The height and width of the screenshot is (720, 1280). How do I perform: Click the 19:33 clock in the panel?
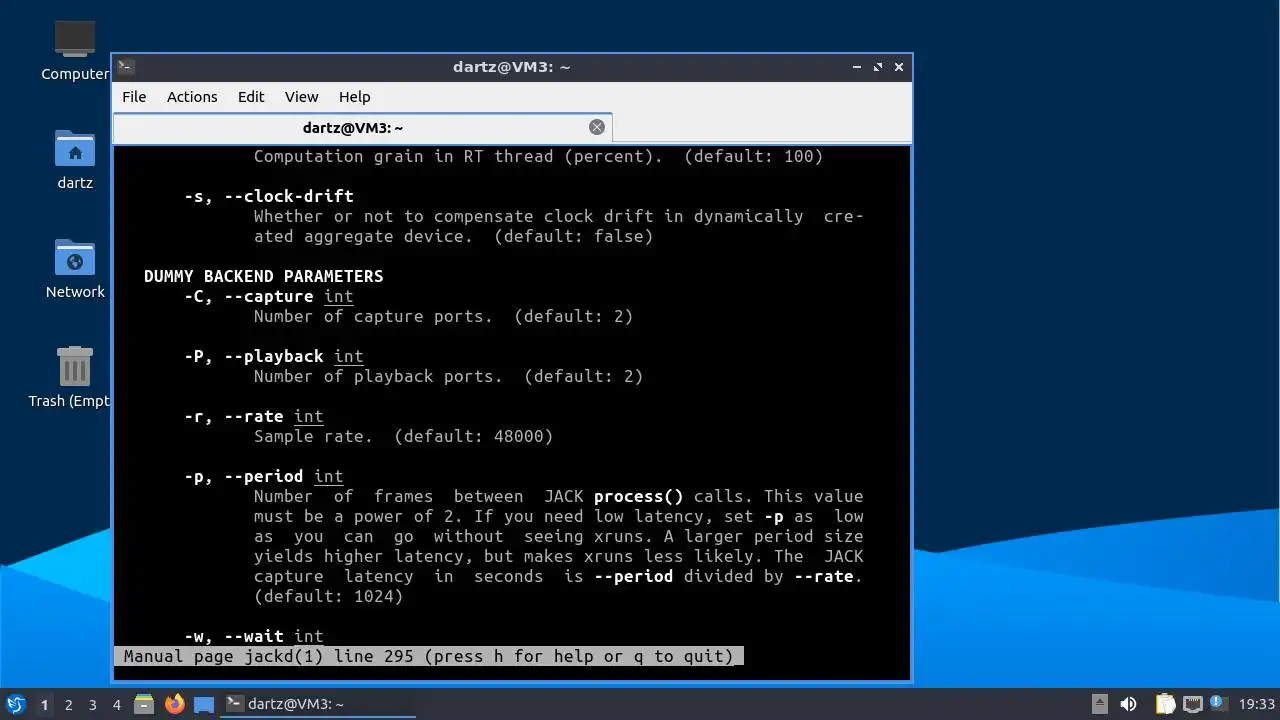click(x=1257, y=704)
